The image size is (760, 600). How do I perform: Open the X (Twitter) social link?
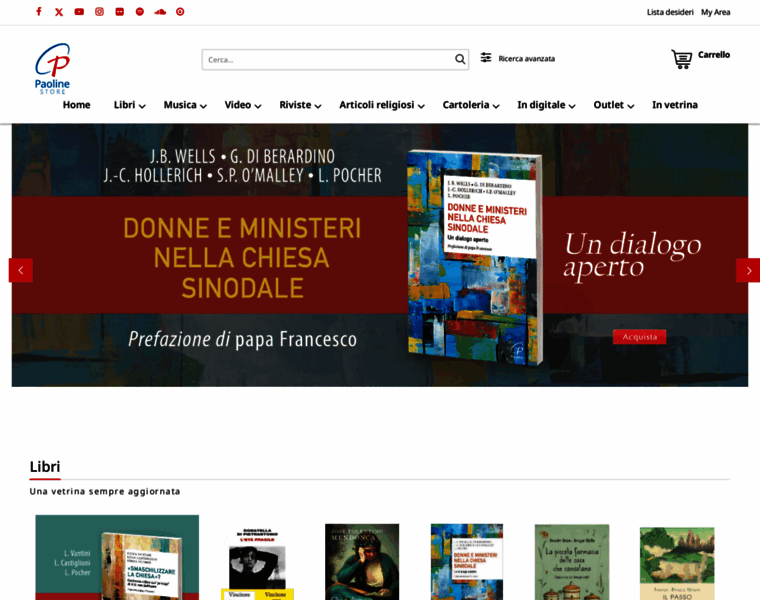click(59, 12)
